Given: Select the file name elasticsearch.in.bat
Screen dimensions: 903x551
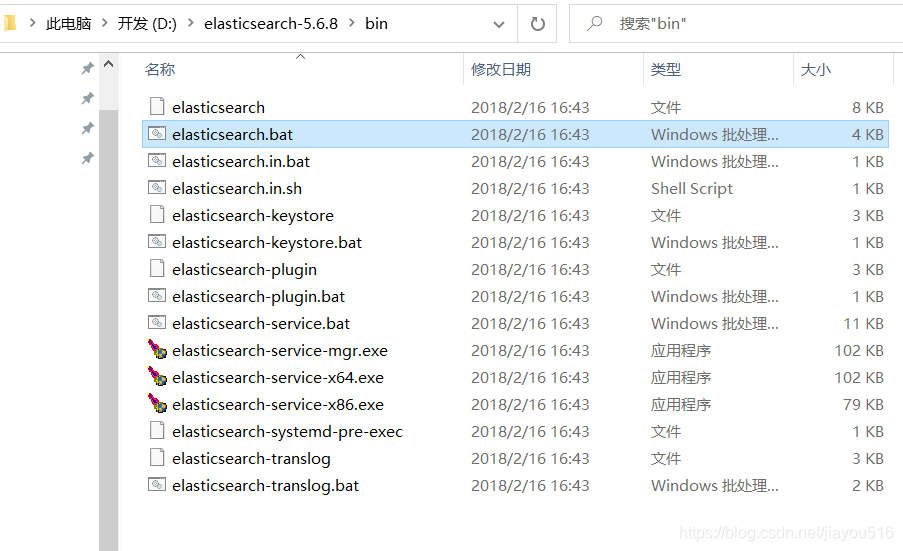Looking at the screenshot, I should tap(241, 161).
